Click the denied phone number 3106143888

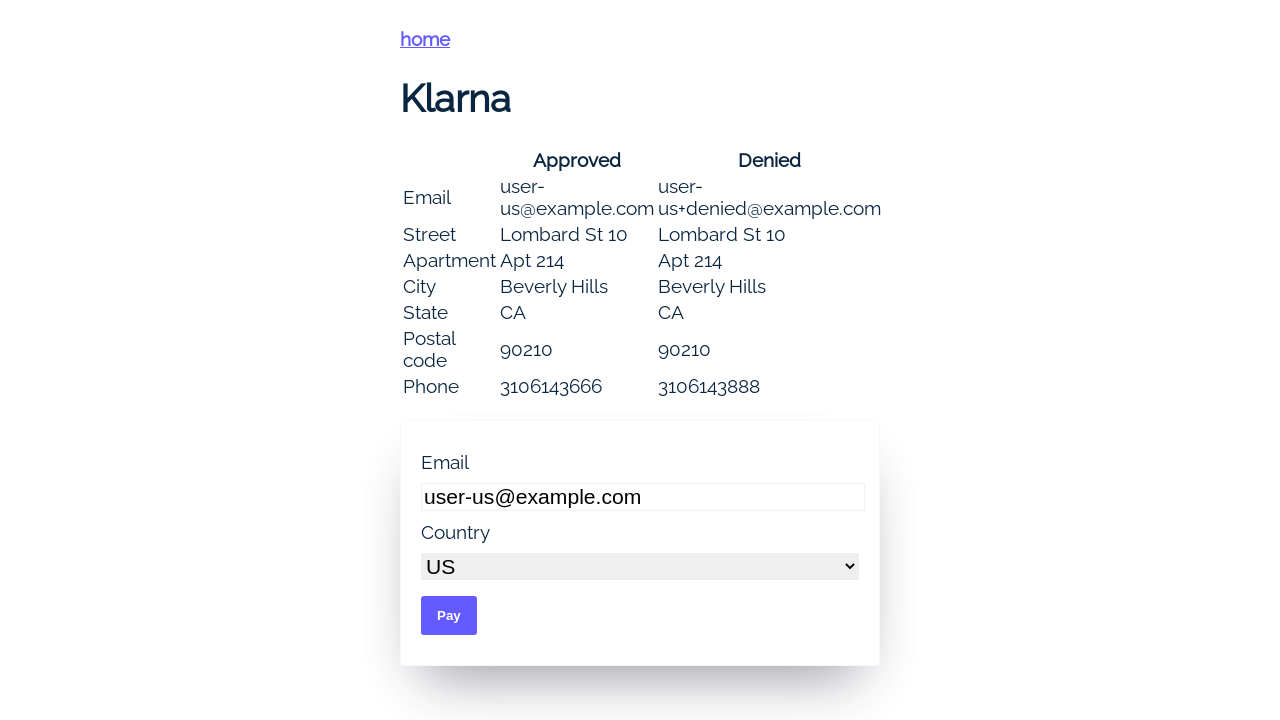coord(709,387)
